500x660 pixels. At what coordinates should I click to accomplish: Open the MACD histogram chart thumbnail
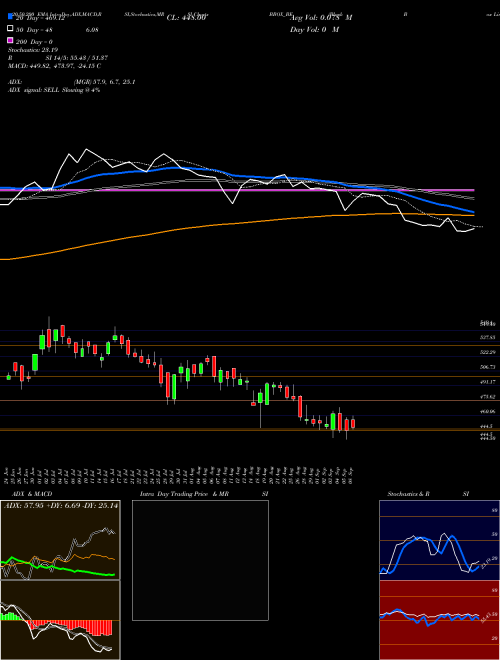(x=60, y=620)
